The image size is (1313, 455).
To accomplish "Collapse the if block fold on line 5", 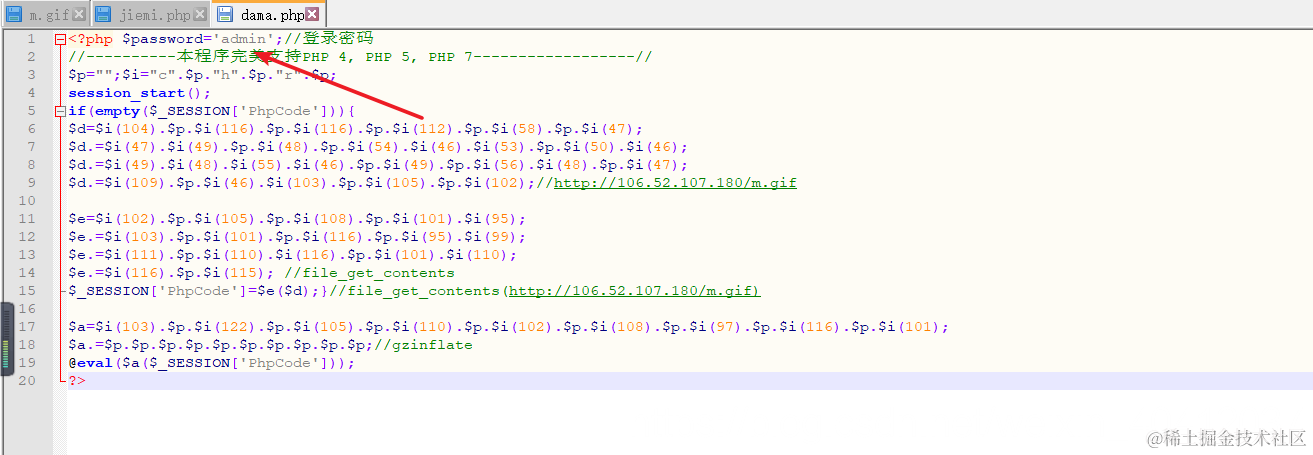I will (x=61, y=111).
